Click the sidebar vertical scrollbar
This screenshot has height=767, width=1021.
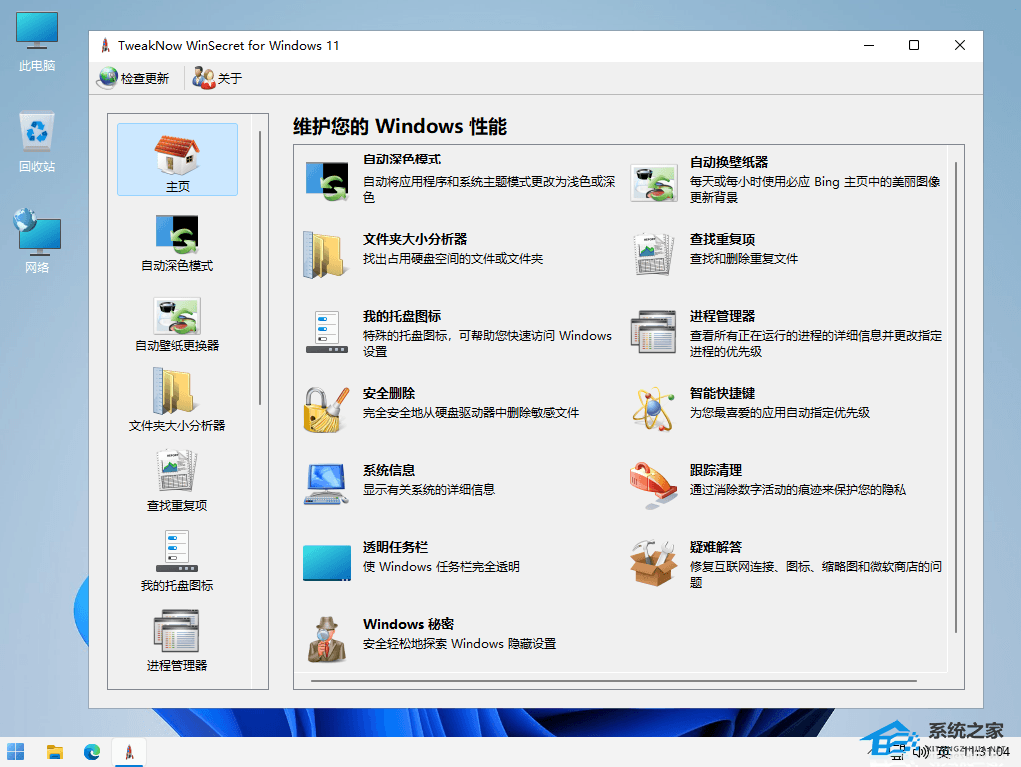click(260, 268)
